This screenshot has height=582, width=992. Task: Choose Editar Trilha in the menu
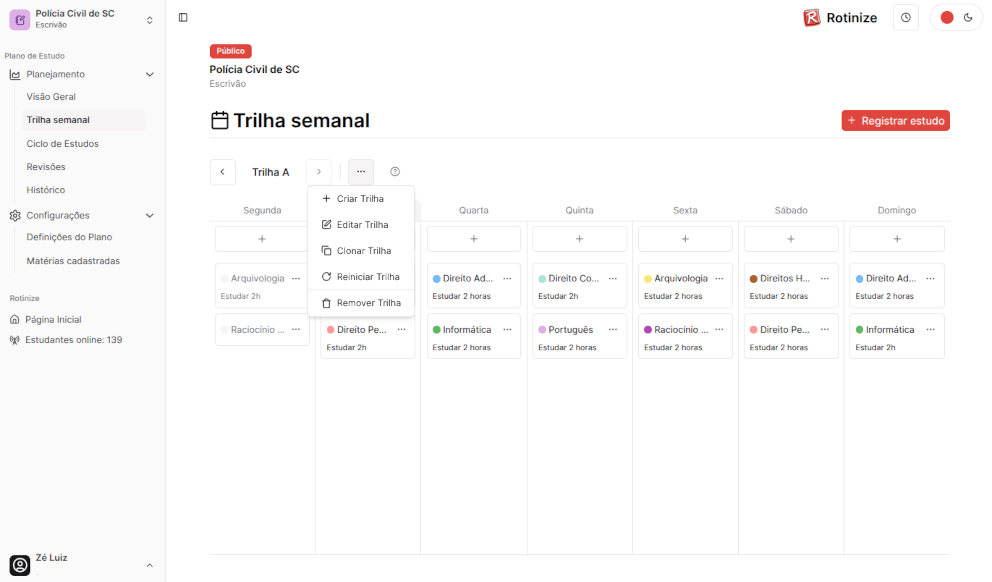tap(361, 225)
